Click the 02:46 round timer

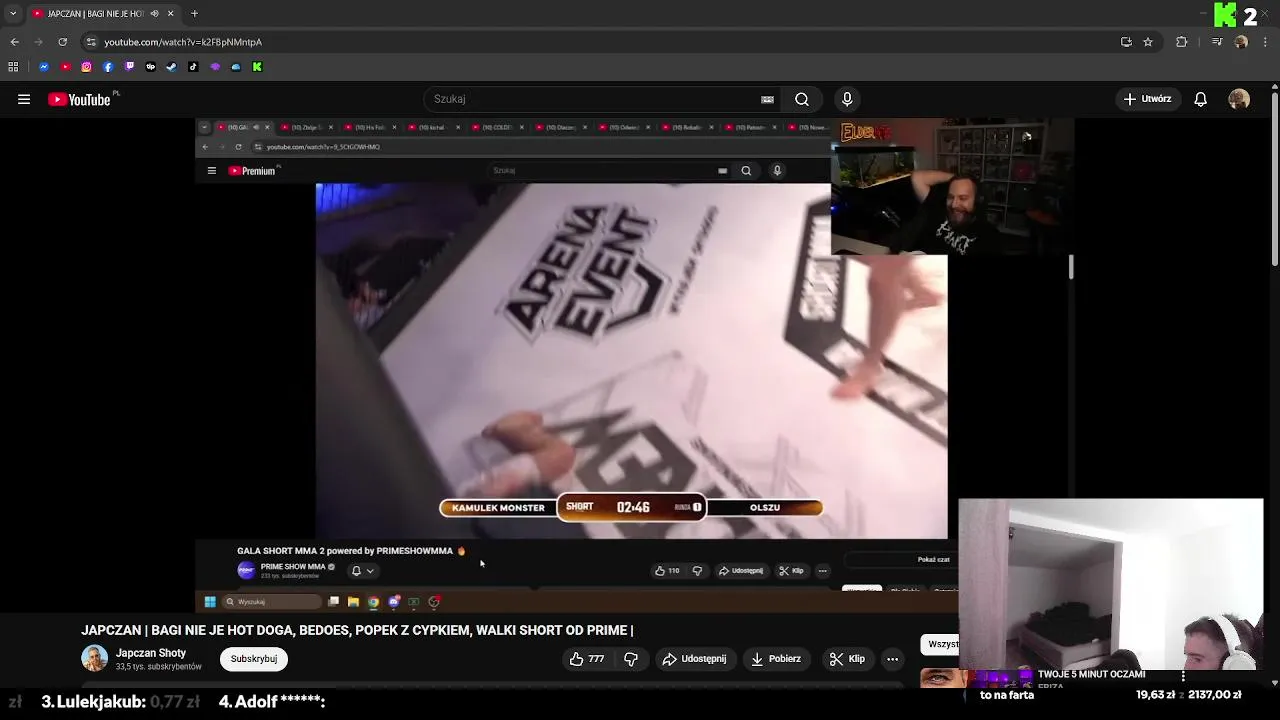[633, 508]
